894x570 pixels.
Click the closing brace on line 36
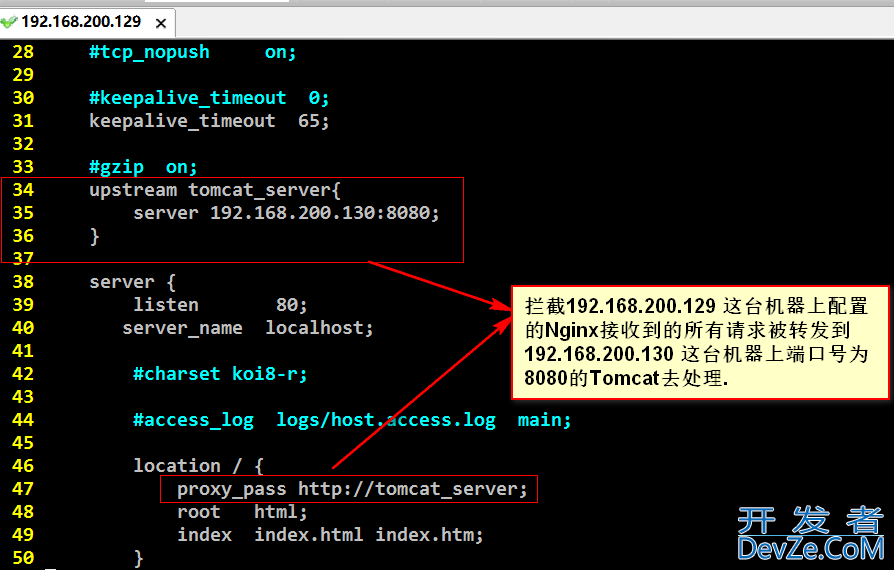[x=95, y=236]
